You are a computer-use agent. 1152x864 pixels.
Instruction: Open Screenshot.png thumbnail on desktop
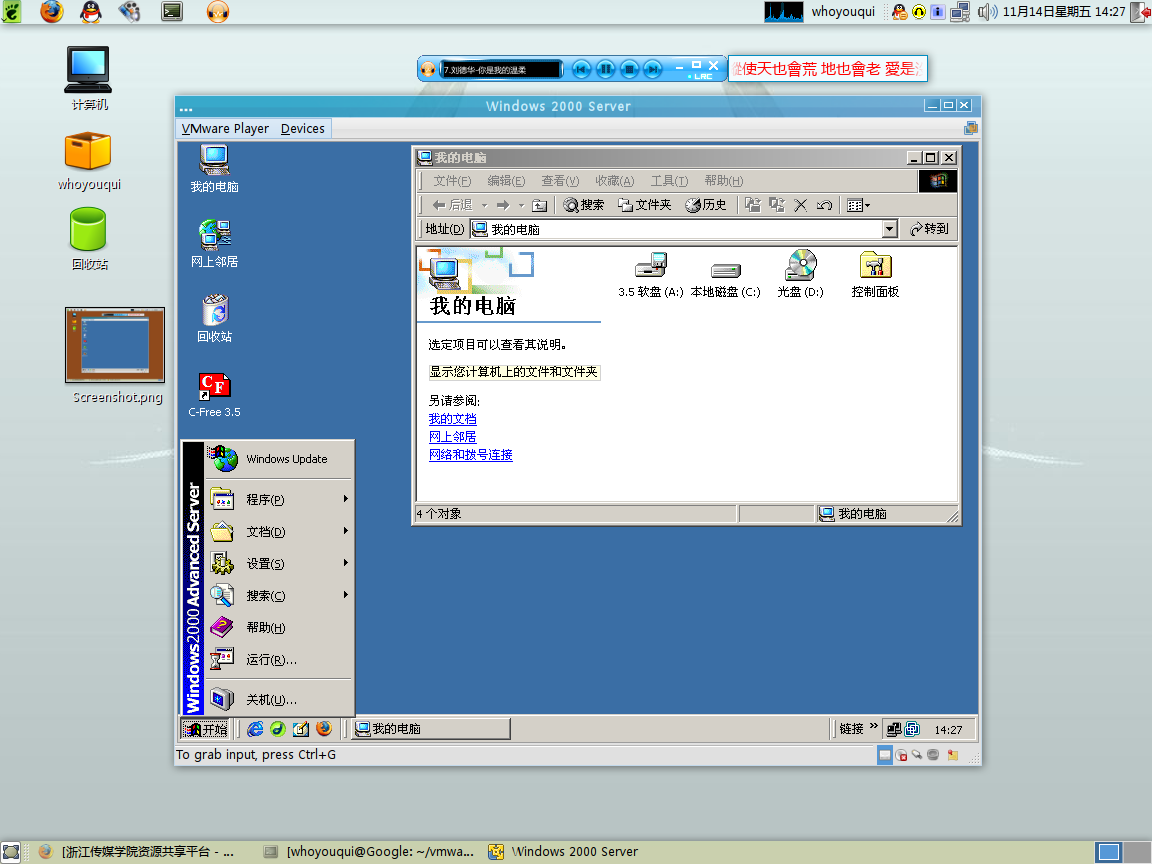[x=116, y=356]
